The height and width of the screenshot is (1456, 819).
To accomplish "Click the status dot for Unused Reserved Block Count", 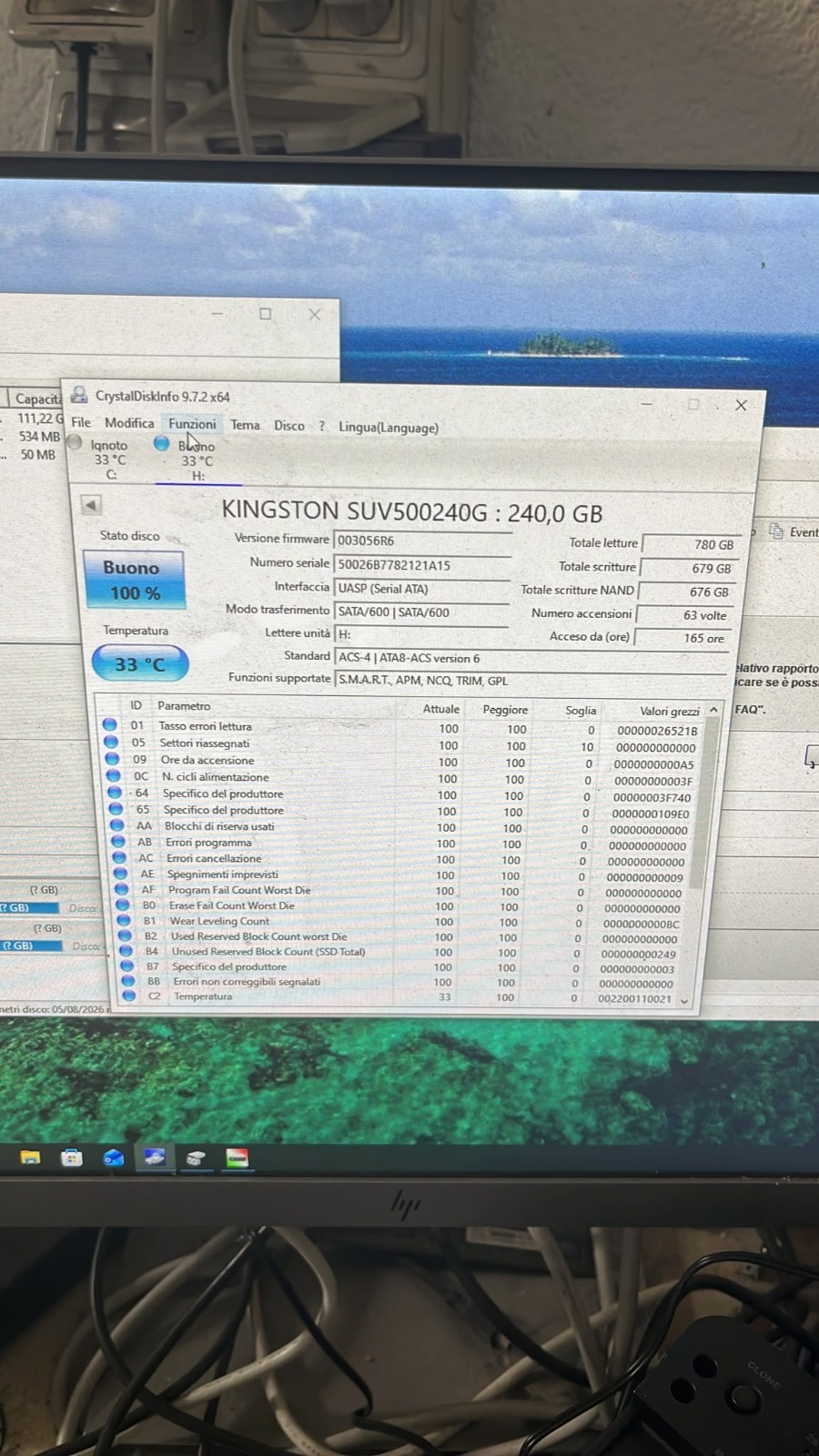I will pos(126,951).
